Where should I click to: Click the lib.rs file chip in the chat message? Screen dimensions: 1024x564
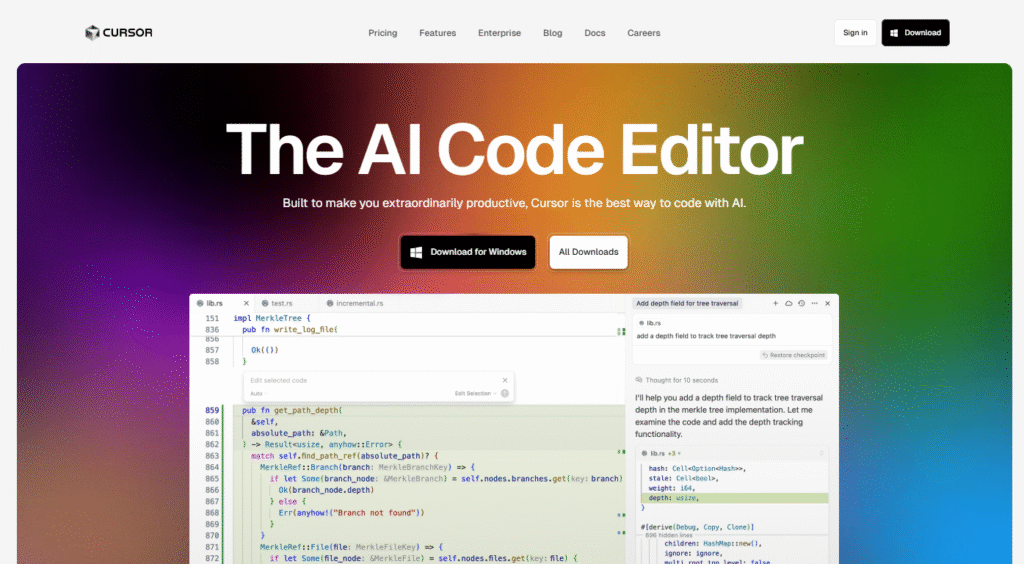(x=650, y=323)
